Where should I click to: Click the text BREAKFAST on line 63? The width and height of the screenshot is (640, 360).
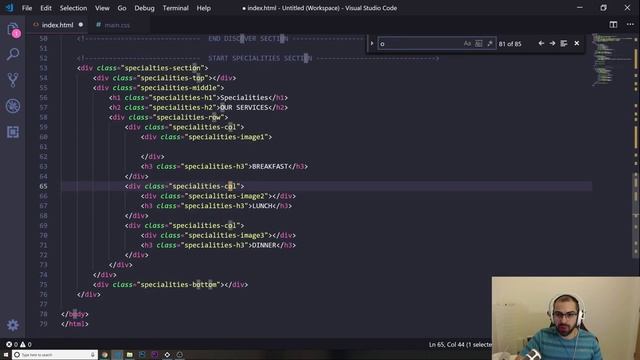click(270, 167)
